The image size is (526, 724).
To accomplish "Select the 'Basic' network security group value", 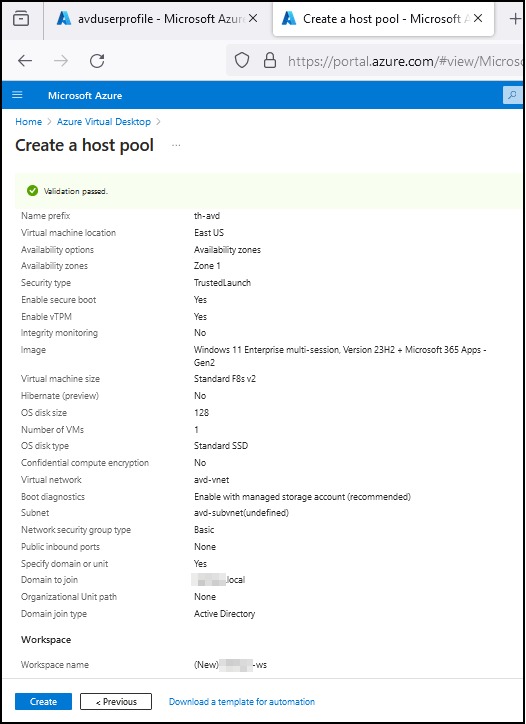I will click(x=204, y=530).
